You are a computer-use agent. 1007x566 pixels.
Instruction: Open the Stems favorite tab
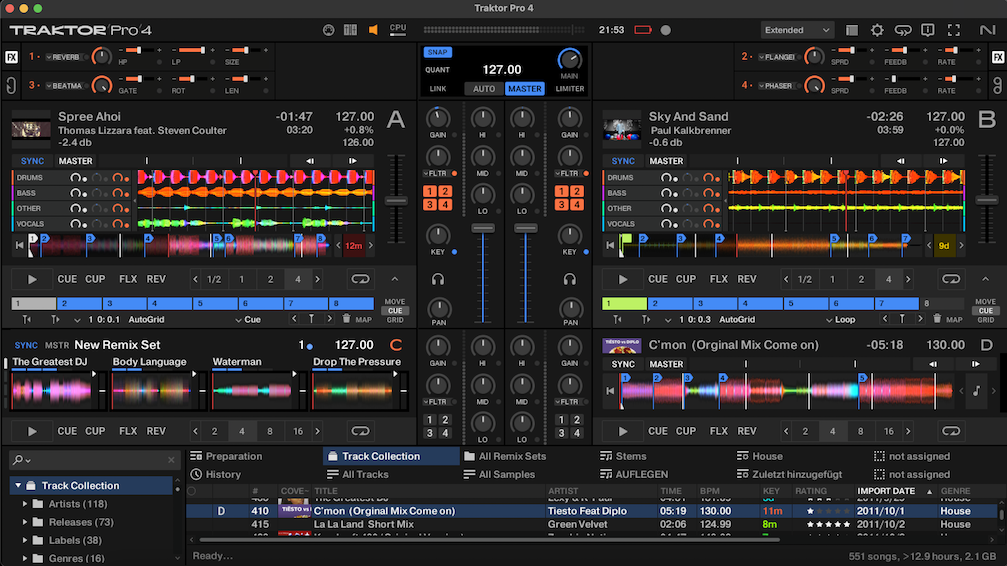[x=623, y=456]
